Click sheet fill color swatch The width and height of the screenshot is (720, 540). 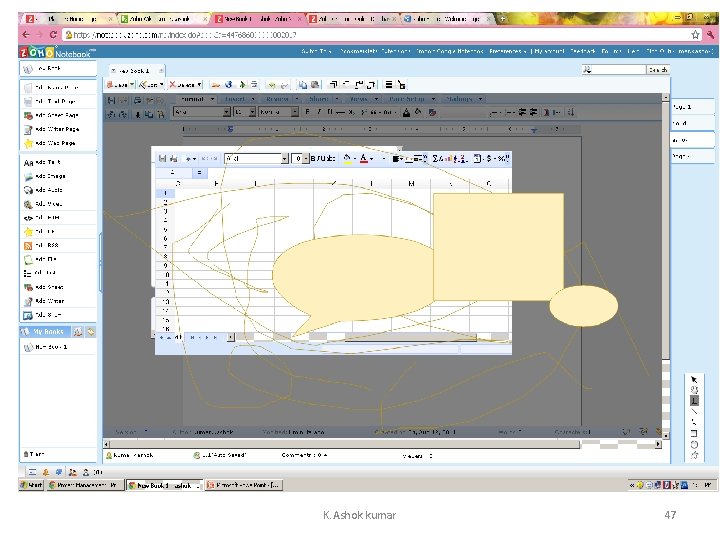click(x=348, y=158)
